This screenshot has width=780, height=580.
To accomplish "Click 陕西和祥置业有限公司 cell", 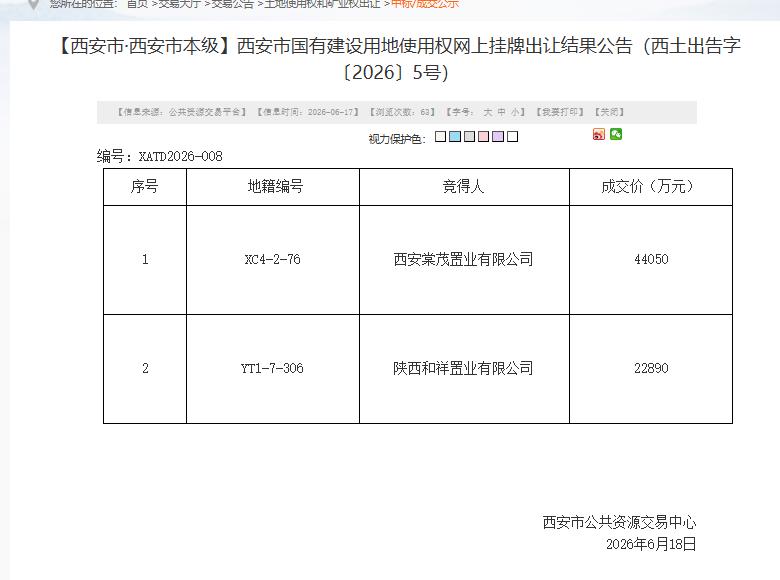I will point(463,368).
